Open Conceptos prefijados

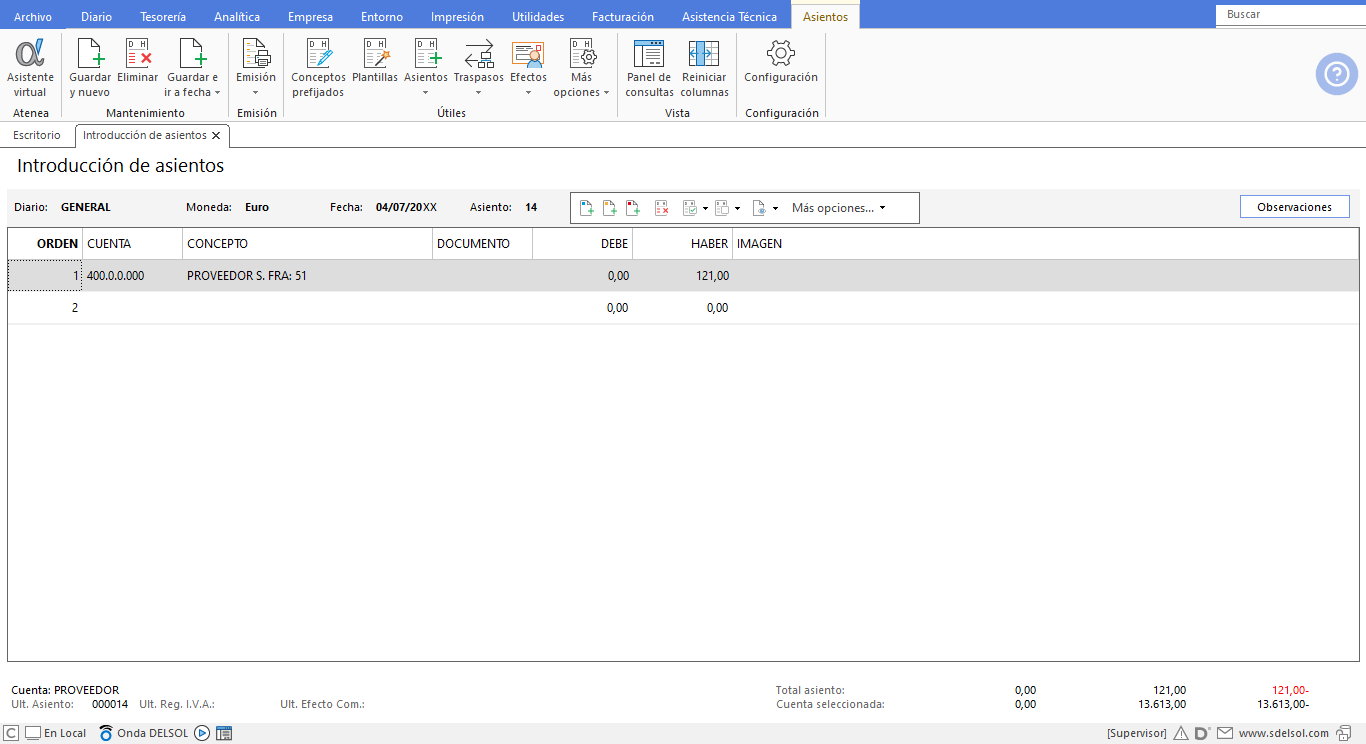[x=318, y=68]
